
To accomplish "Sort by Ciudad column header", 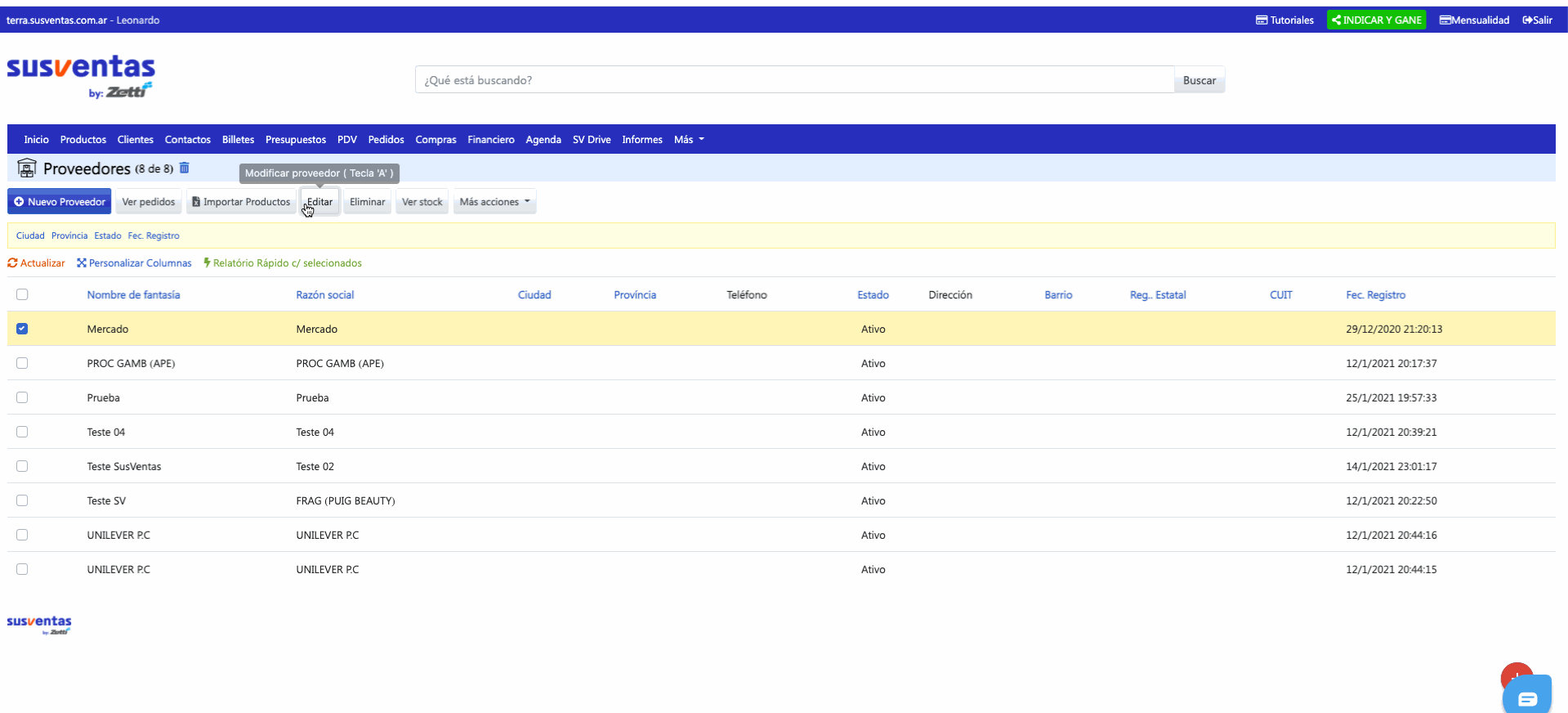I will point(534,294).
